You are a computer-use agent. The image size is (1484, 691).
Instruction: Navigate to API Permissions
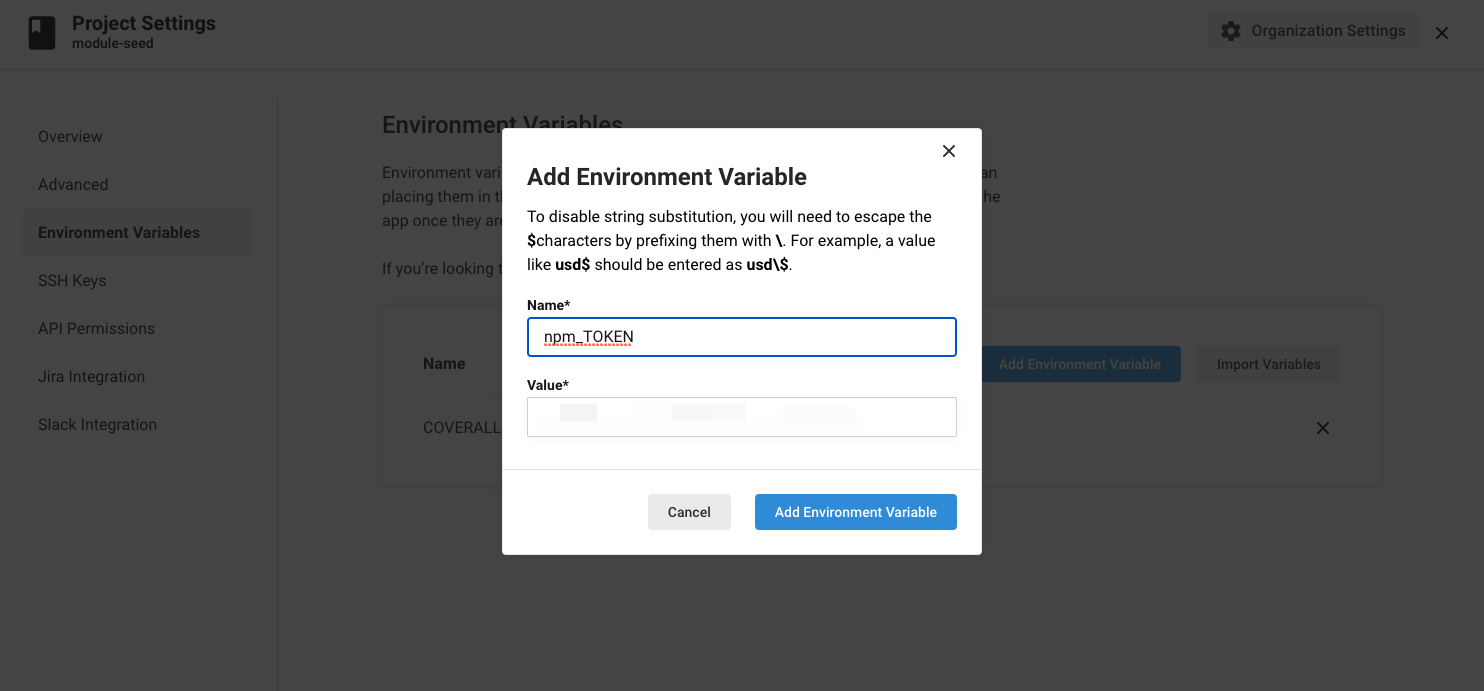point(96,328)
